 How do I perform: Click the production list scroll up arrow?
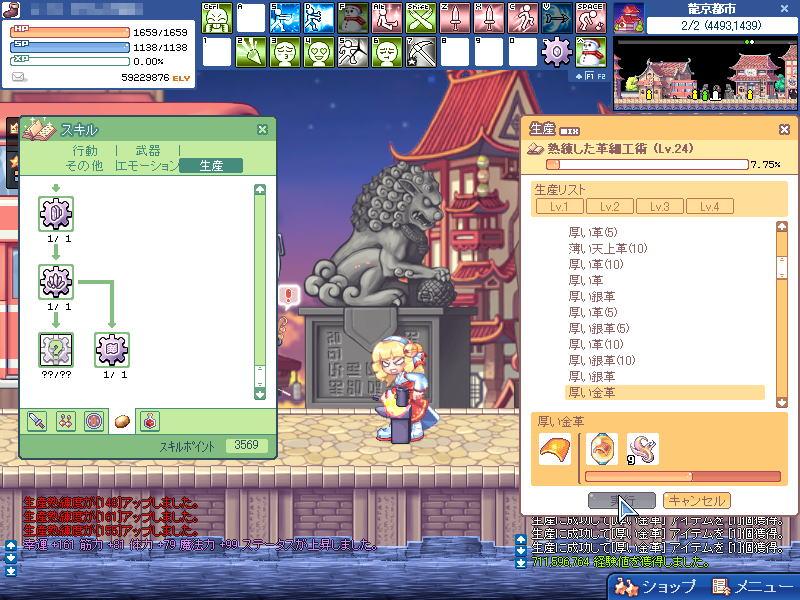point(782,227)
